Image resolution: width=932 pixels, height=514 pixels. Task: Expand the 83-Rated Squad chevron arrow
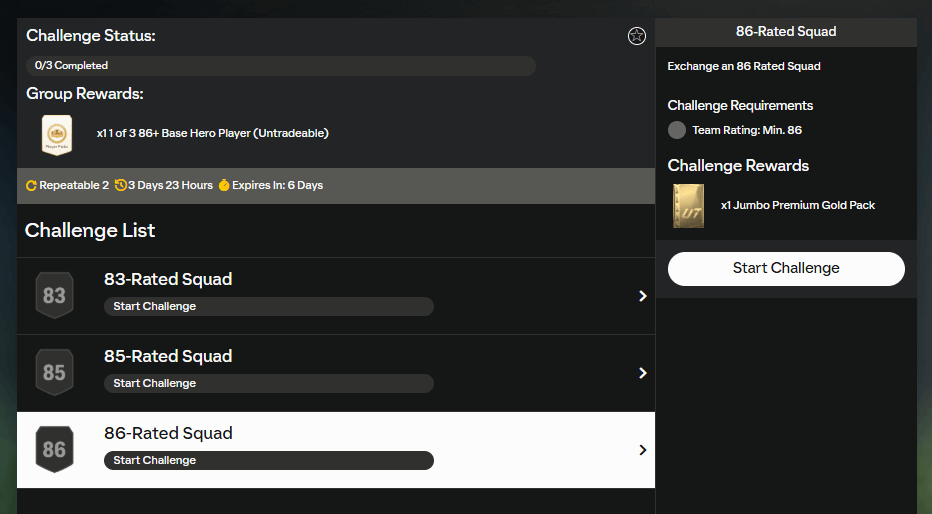(x=642, y=296)
